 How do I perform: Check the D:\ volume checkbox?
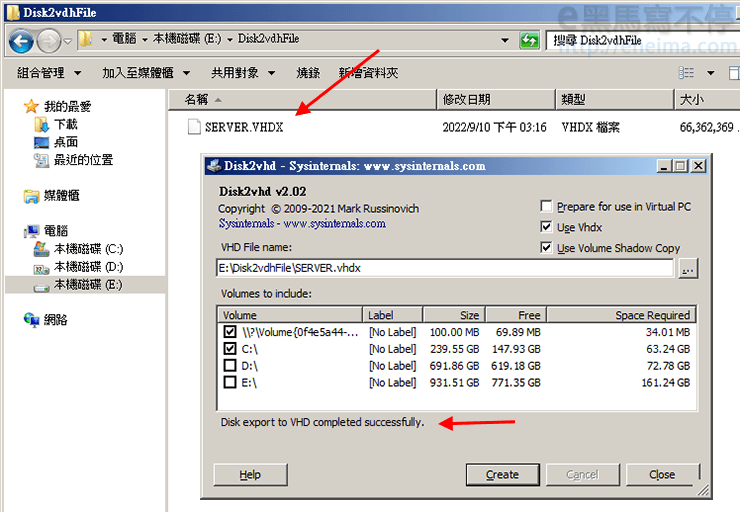(x=230, y=366)
